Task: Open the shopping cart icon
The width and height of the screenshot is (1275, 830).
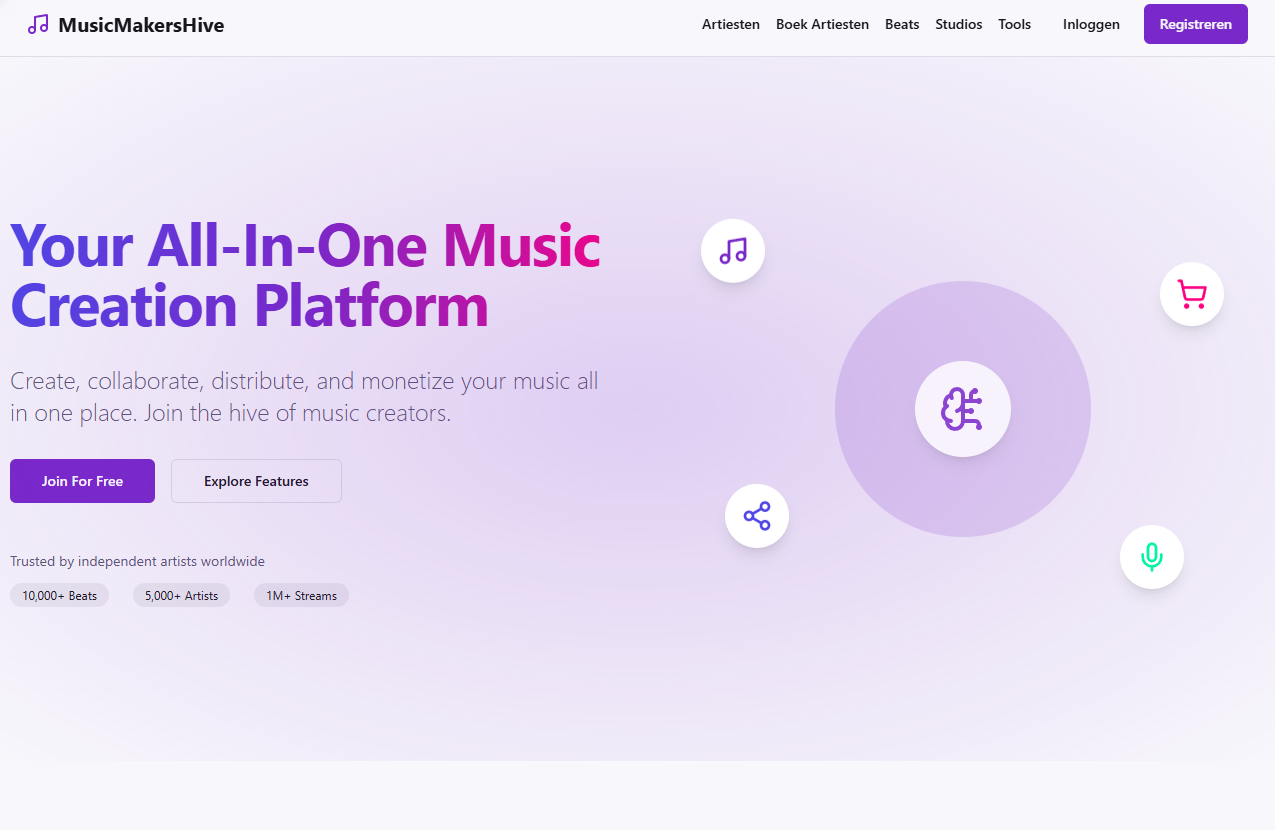Action: (1191, 293)
